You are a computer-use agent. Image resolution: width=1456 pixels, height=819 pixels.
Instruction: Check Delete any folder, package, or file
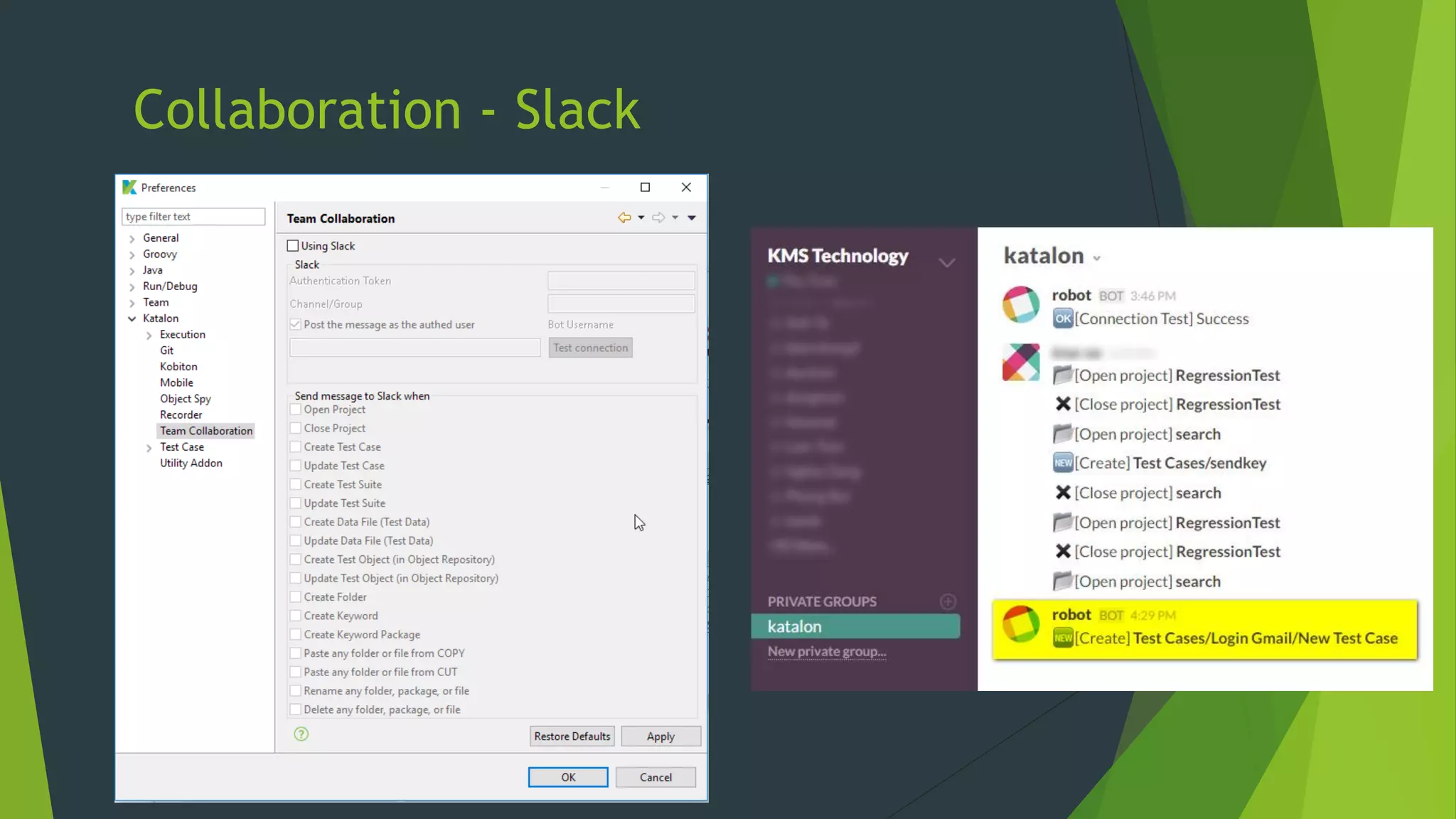295,710
